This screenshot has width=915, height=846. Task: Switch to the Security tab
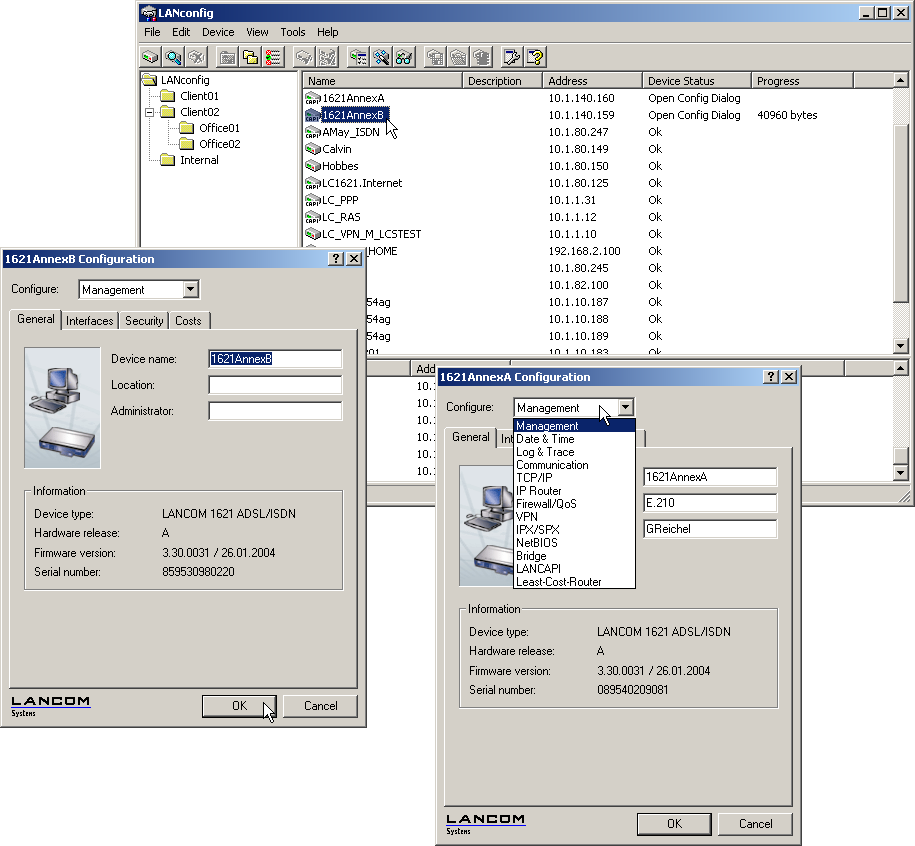pyautogui.click(x=144, y=321)
